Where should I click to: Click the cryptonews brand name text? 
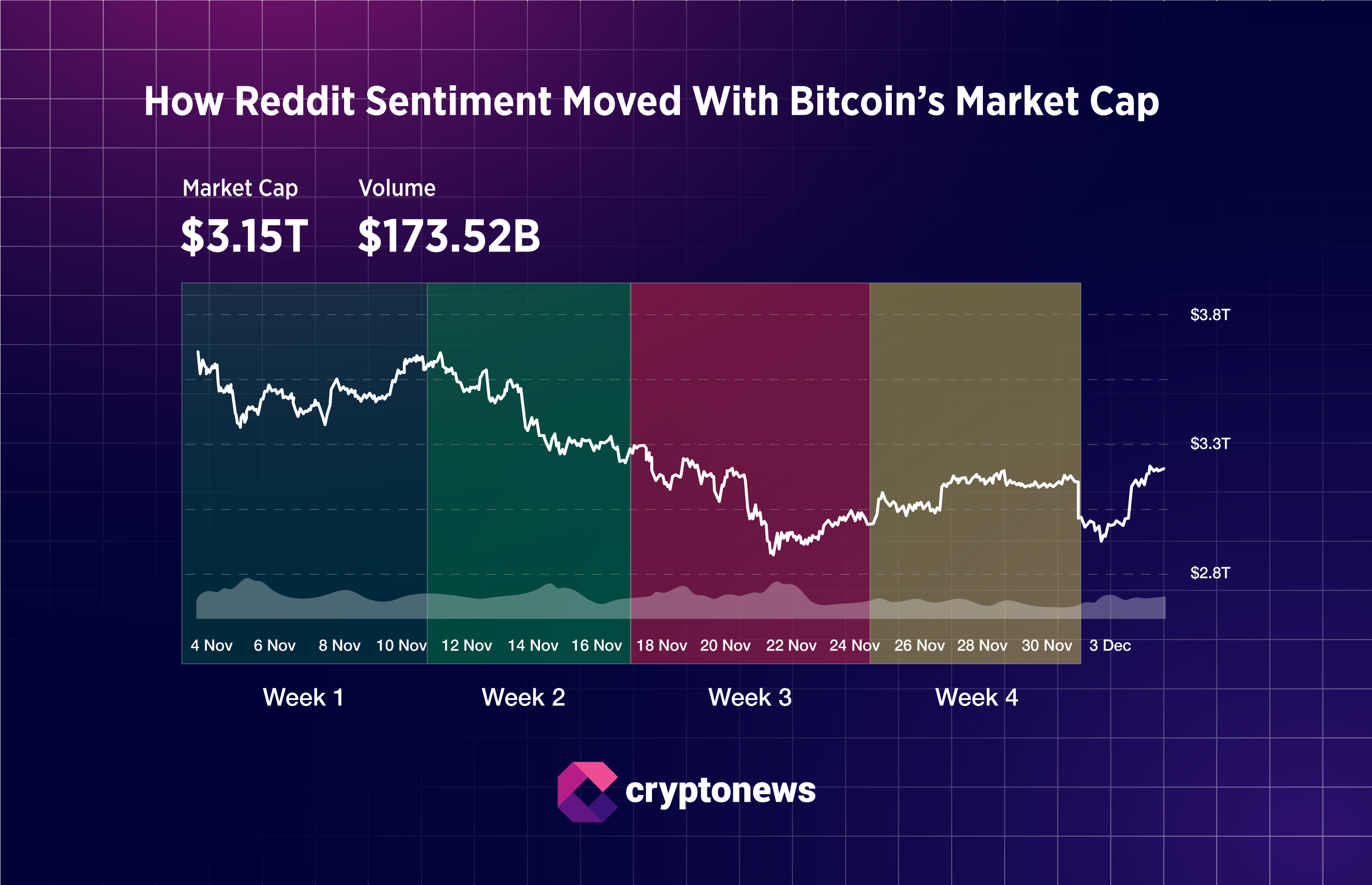coord(720,791)
